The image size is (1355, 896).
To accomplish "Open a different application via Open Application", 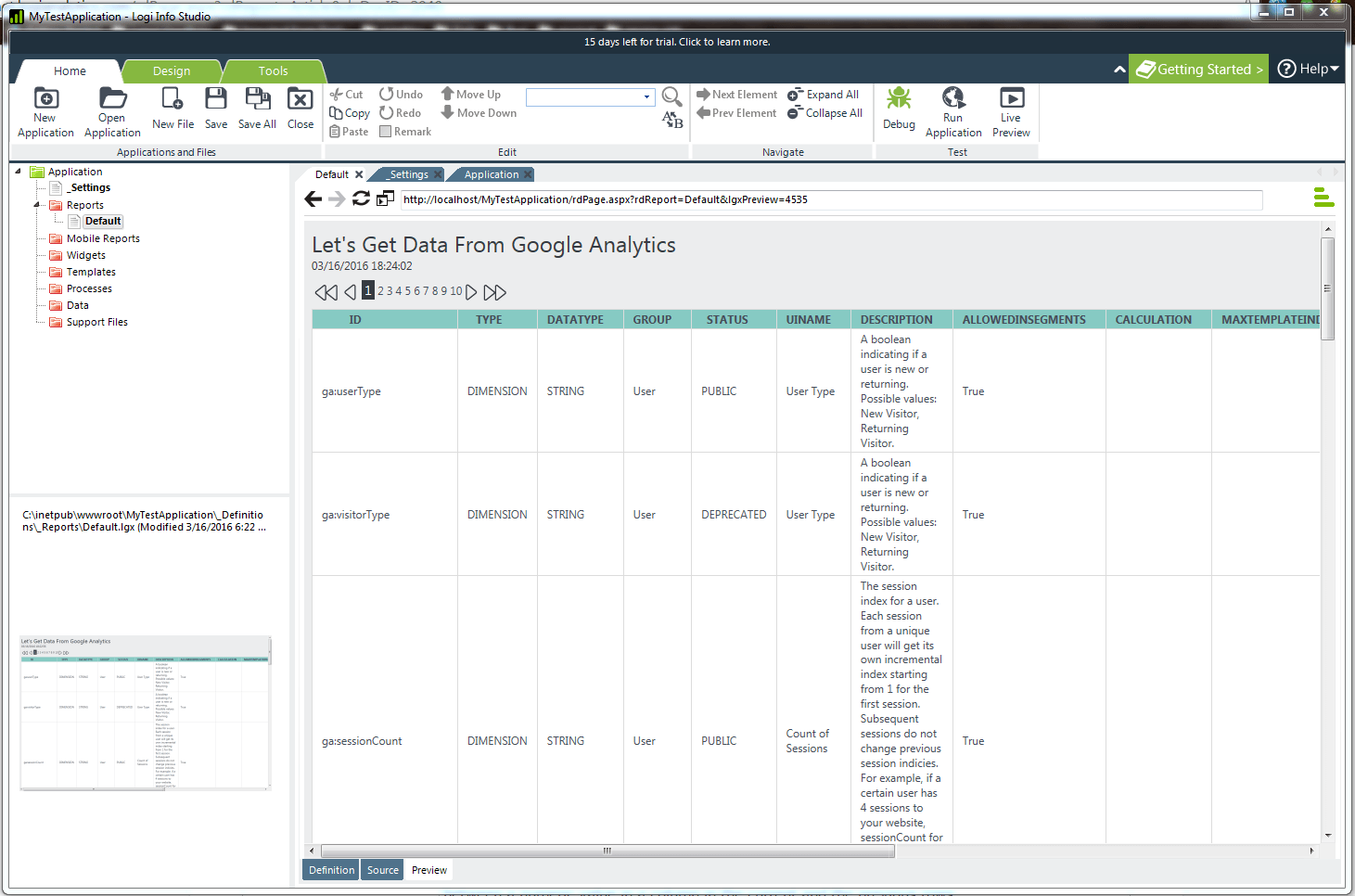I will pos(111,109).
